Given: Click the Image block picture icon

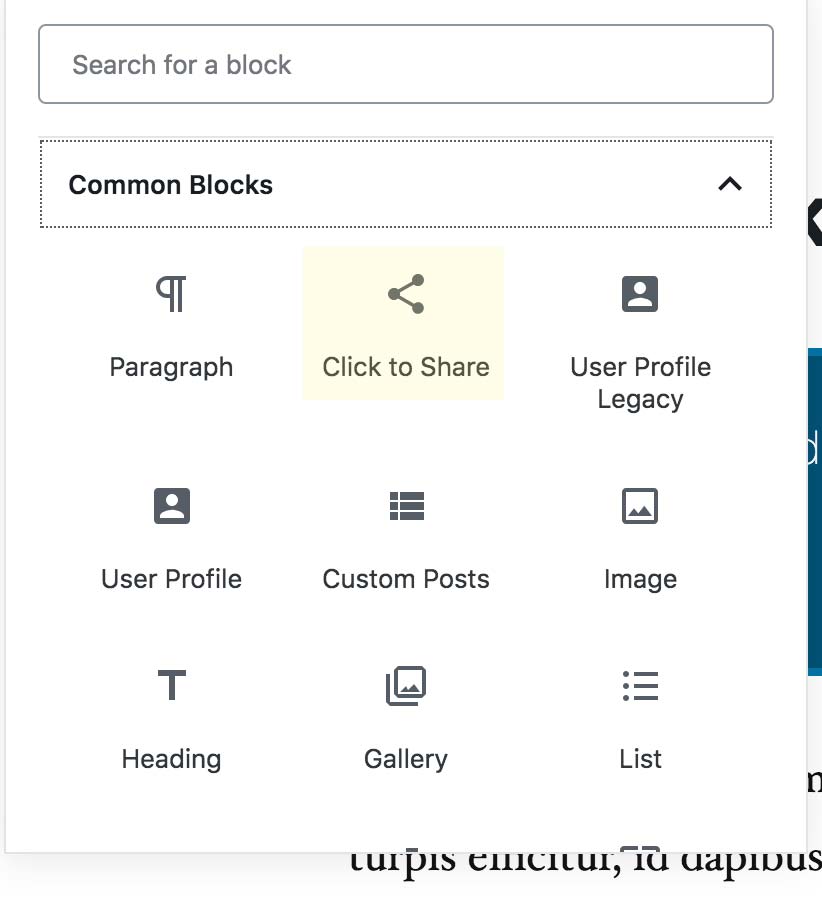Looking at the screenshot, I should [x=640, y=506].
